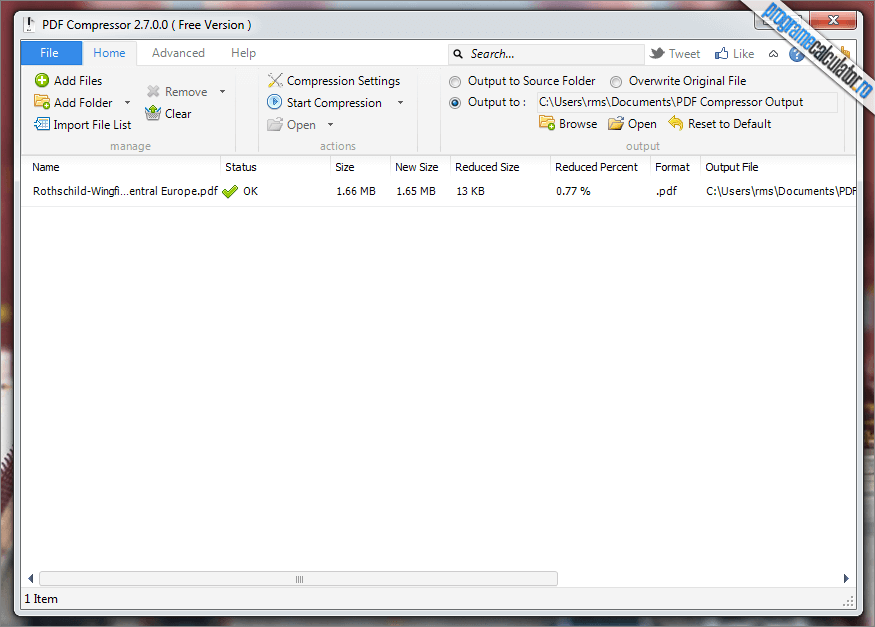875x627 pixels.
Task: Click the 0.77 % reduced percent cell
Action: pyautogui.click(x=573, y=191)
